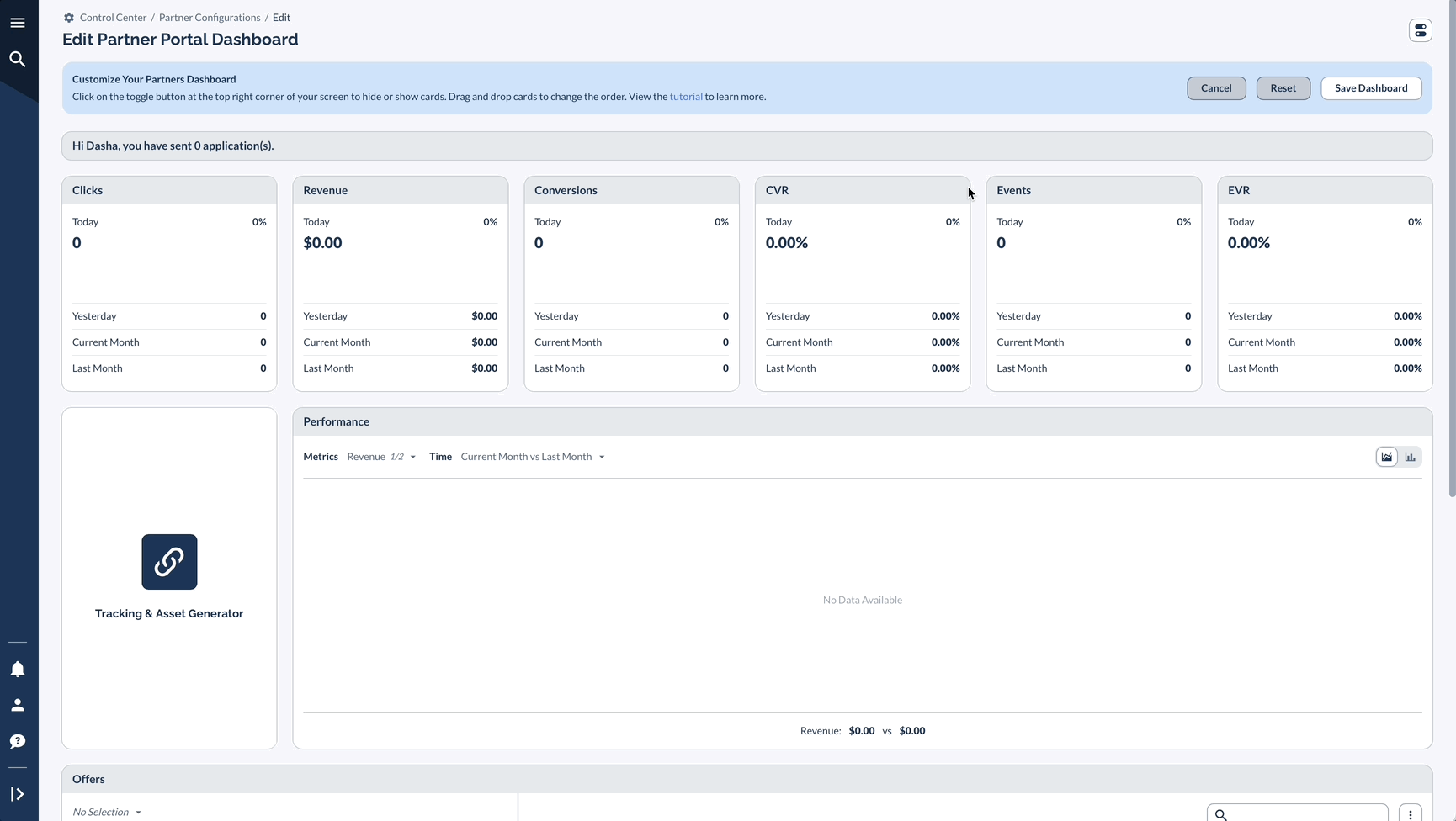Click the sidebar search icon
Screen dimensions: 1456x821
click(x=18, y=59)
